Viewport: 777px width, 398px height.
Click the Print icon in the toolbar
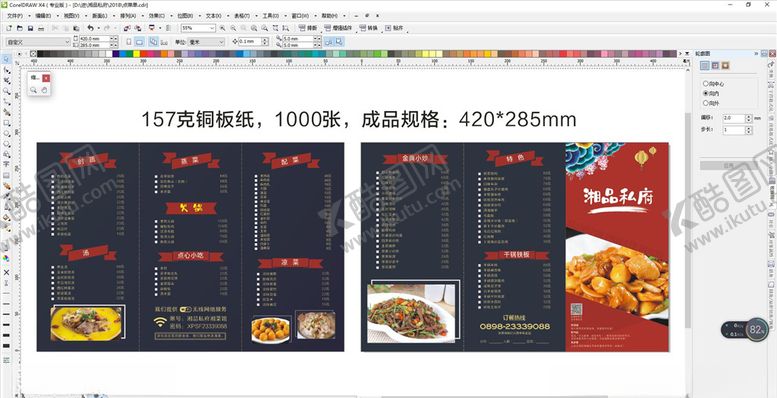click(41, 28)
